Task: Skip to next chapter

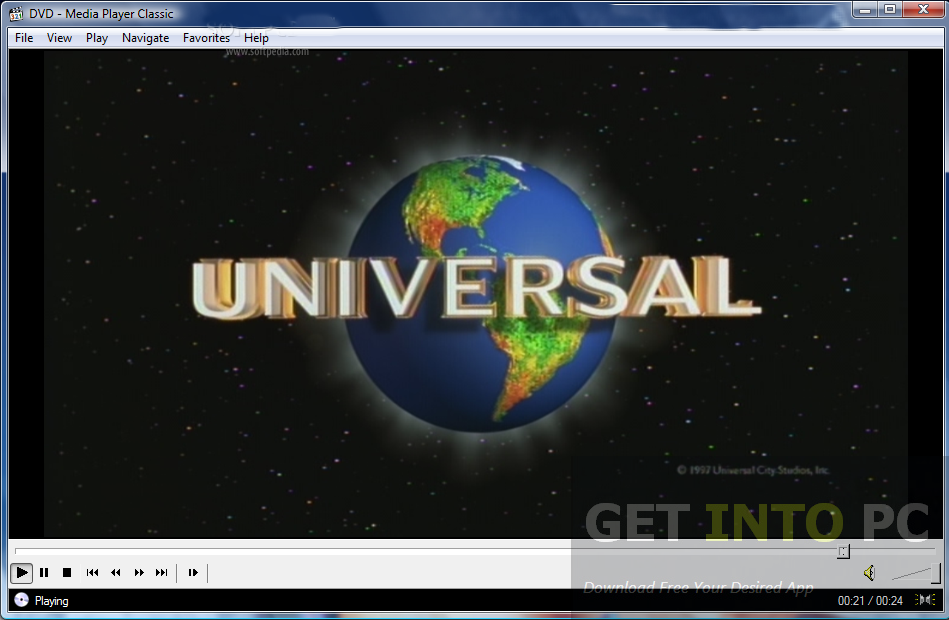Action: (x=162, y=573)
